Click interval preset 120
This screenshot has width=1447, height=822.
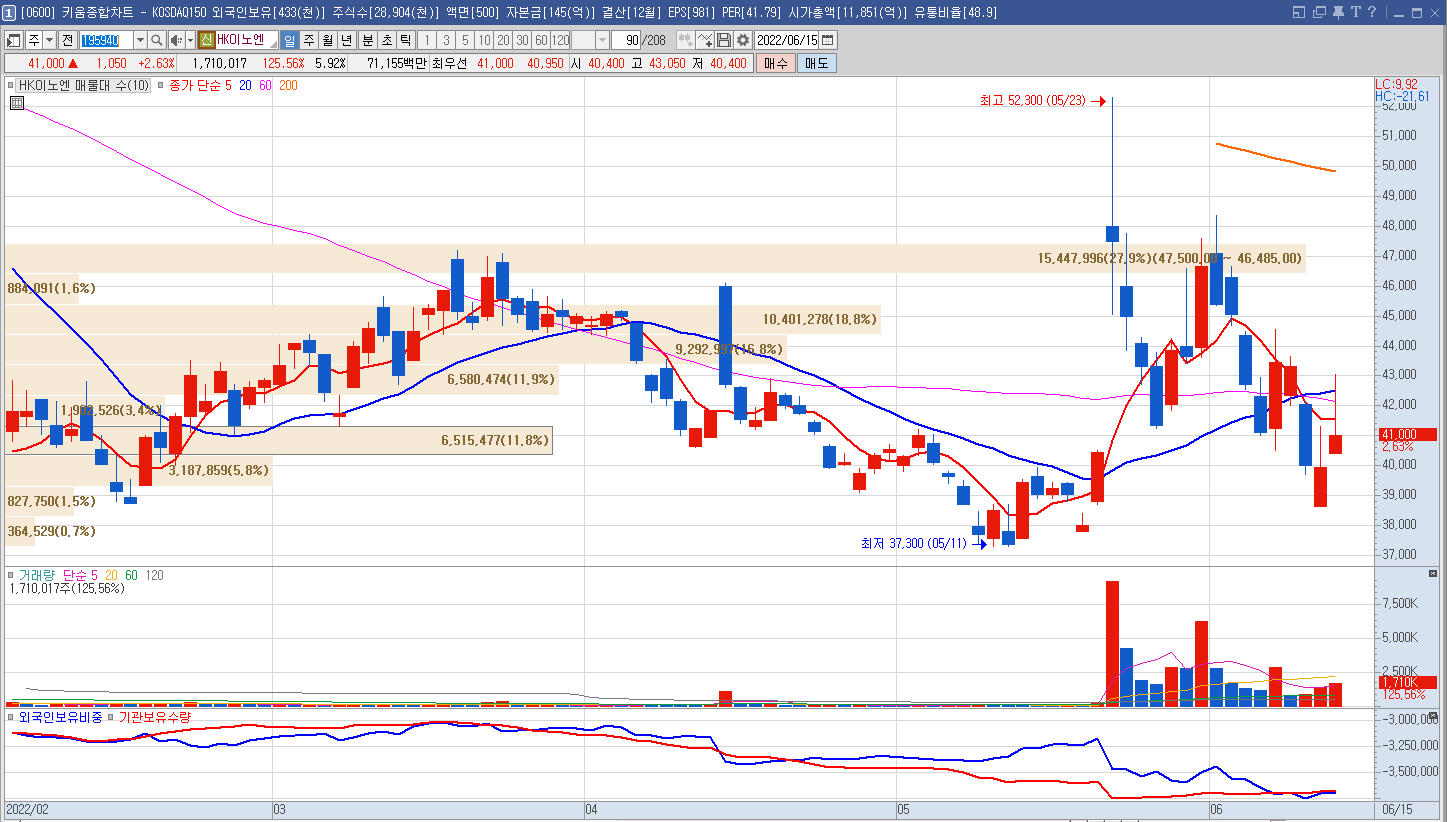(x=560, y=40)
